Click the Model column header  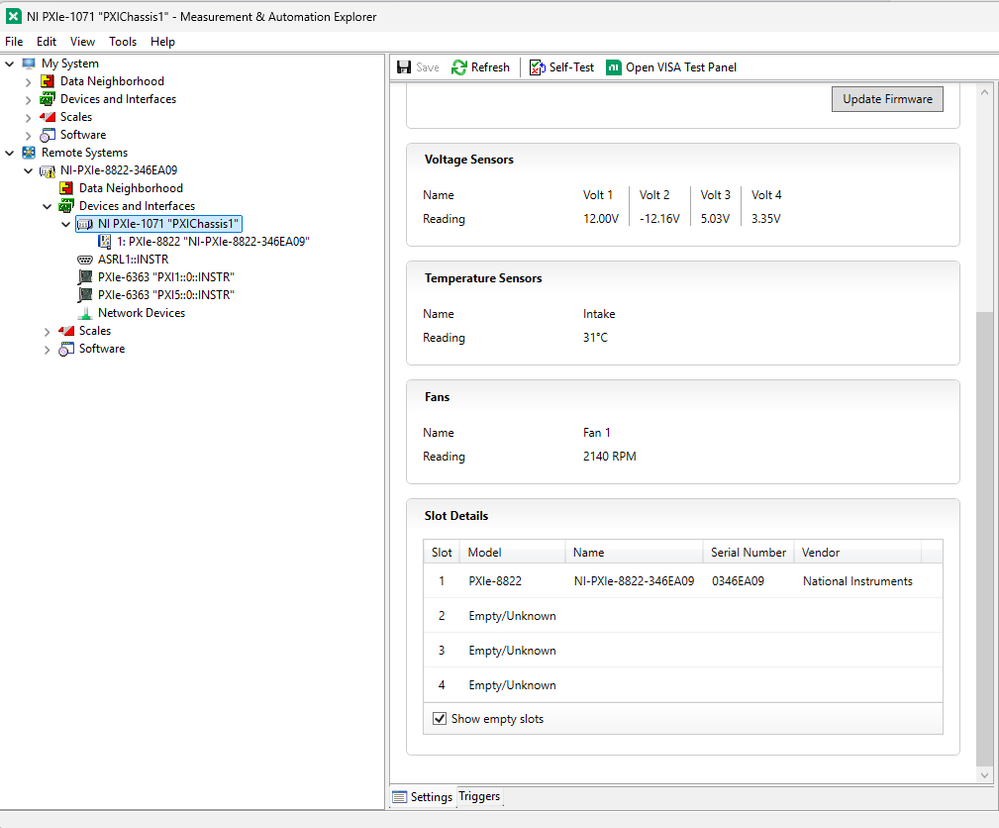pos(513,553)
